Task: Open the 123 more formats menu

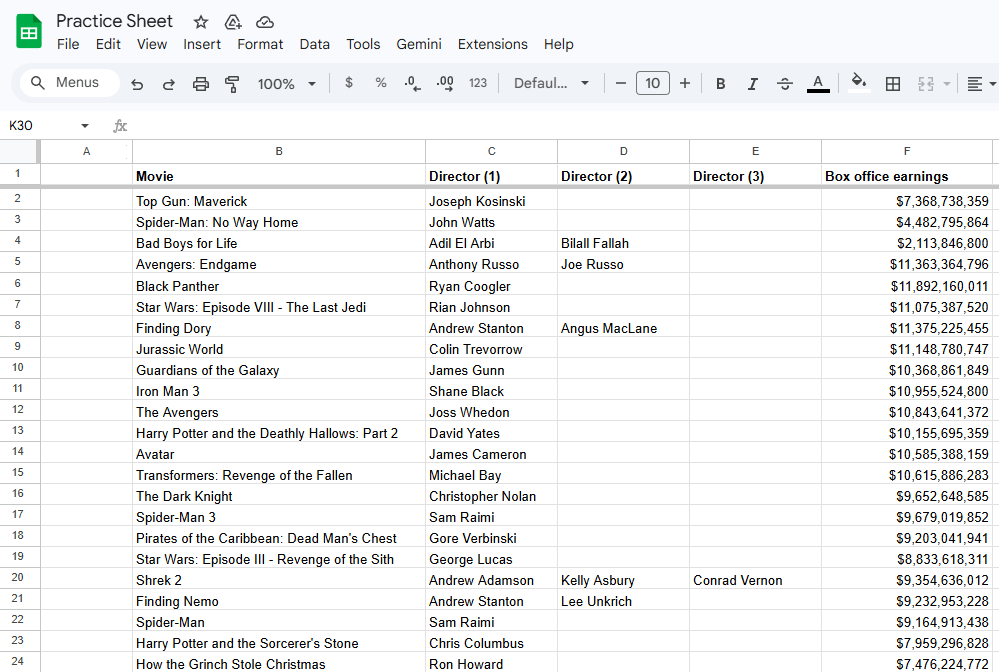Action: (478, 83)
